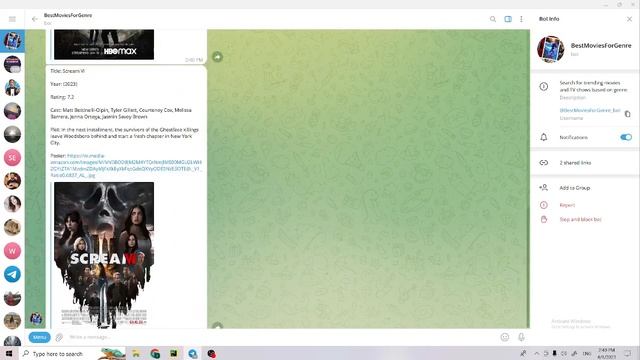
Task: Click the bot avatar beside the Scream message
Action: tap(36, 318)
